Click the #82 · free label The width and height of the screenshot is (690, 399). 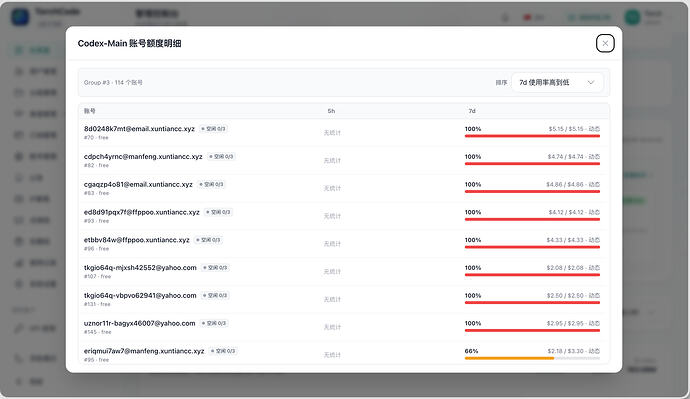pos(96,165)
